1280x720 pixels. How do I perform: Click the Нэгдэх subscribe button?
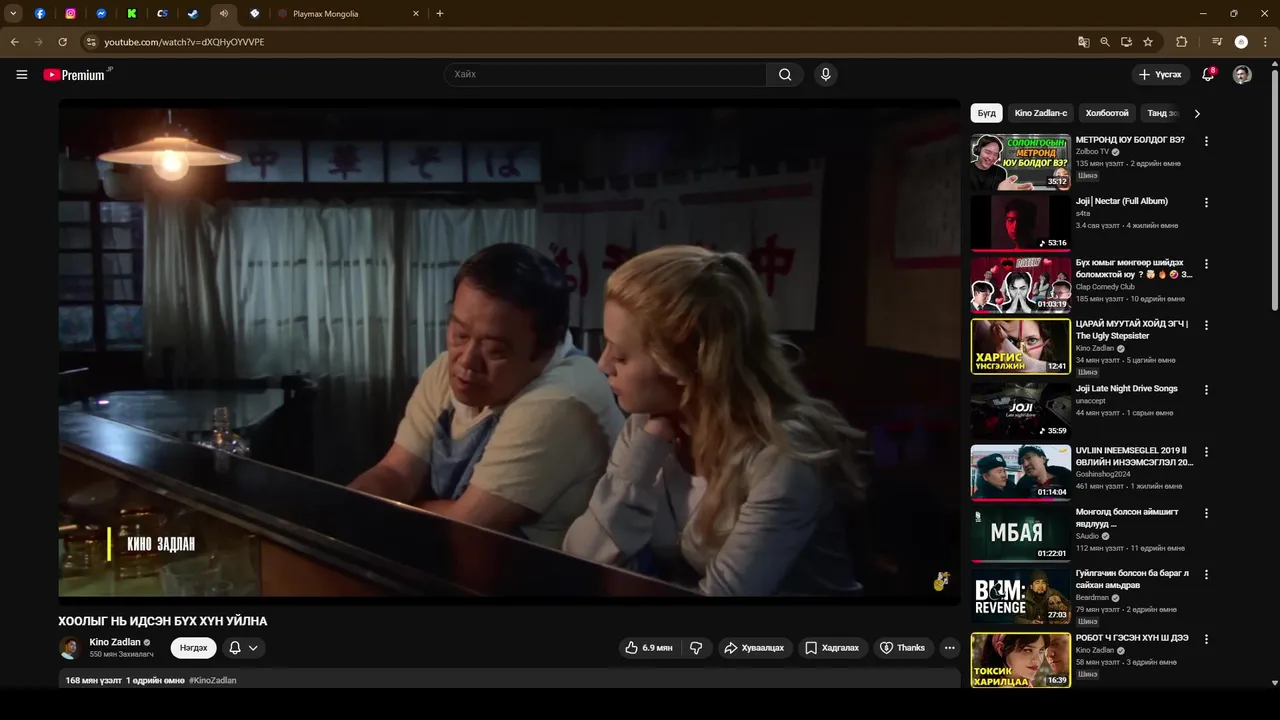(x=193, y=648)
